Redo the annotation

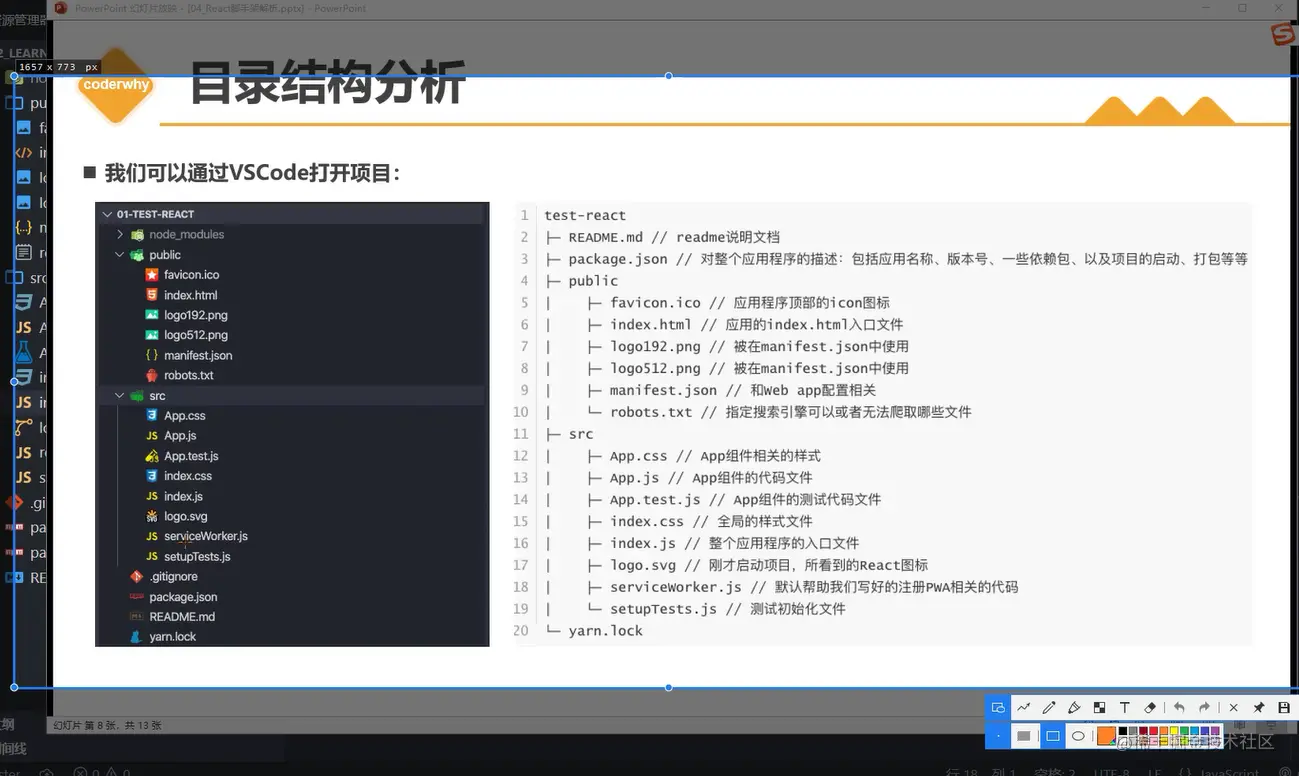point(1204,708)
